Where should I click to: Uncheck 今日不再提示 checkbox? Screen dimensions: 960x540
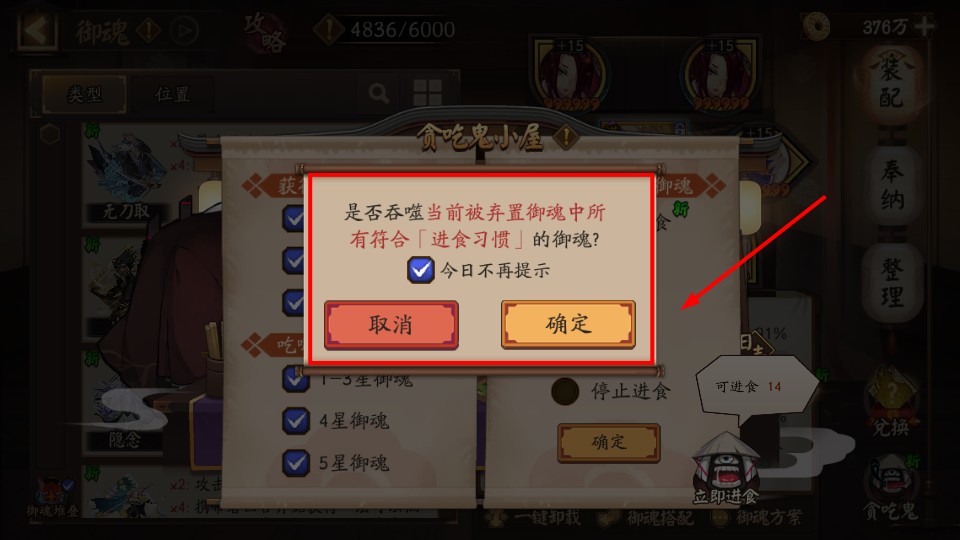(x=421, y=269)
